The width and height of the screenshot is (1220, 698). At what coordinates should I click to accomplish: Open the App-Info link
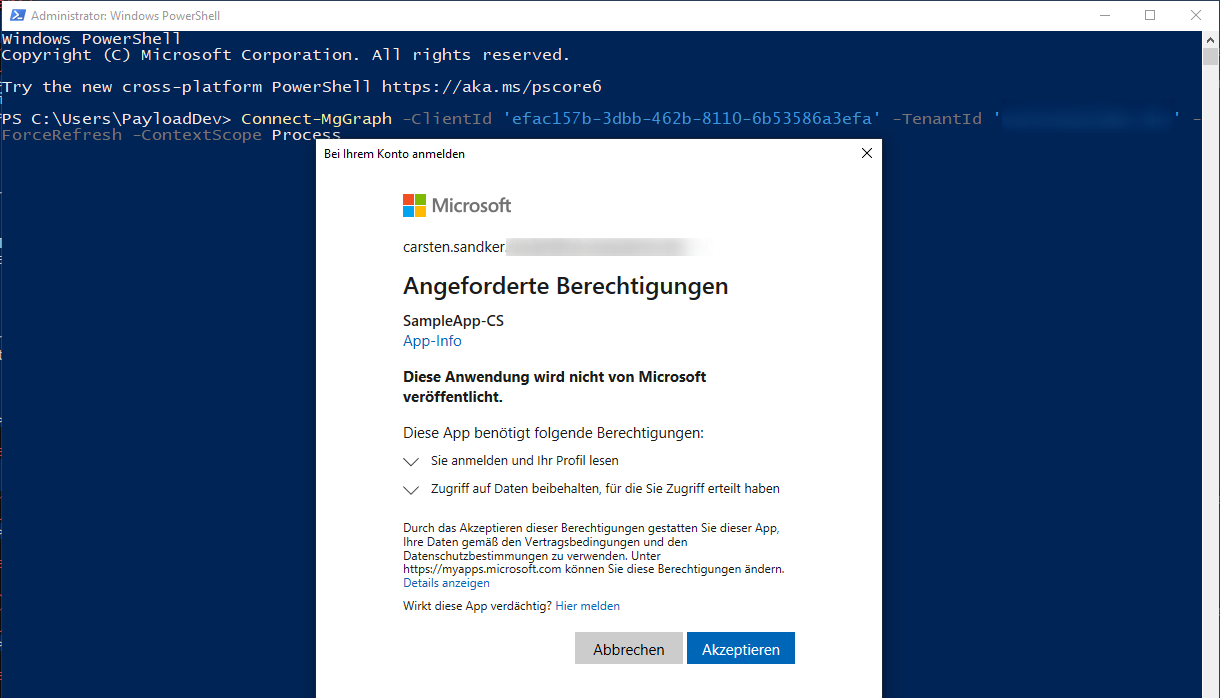(432, 340)
